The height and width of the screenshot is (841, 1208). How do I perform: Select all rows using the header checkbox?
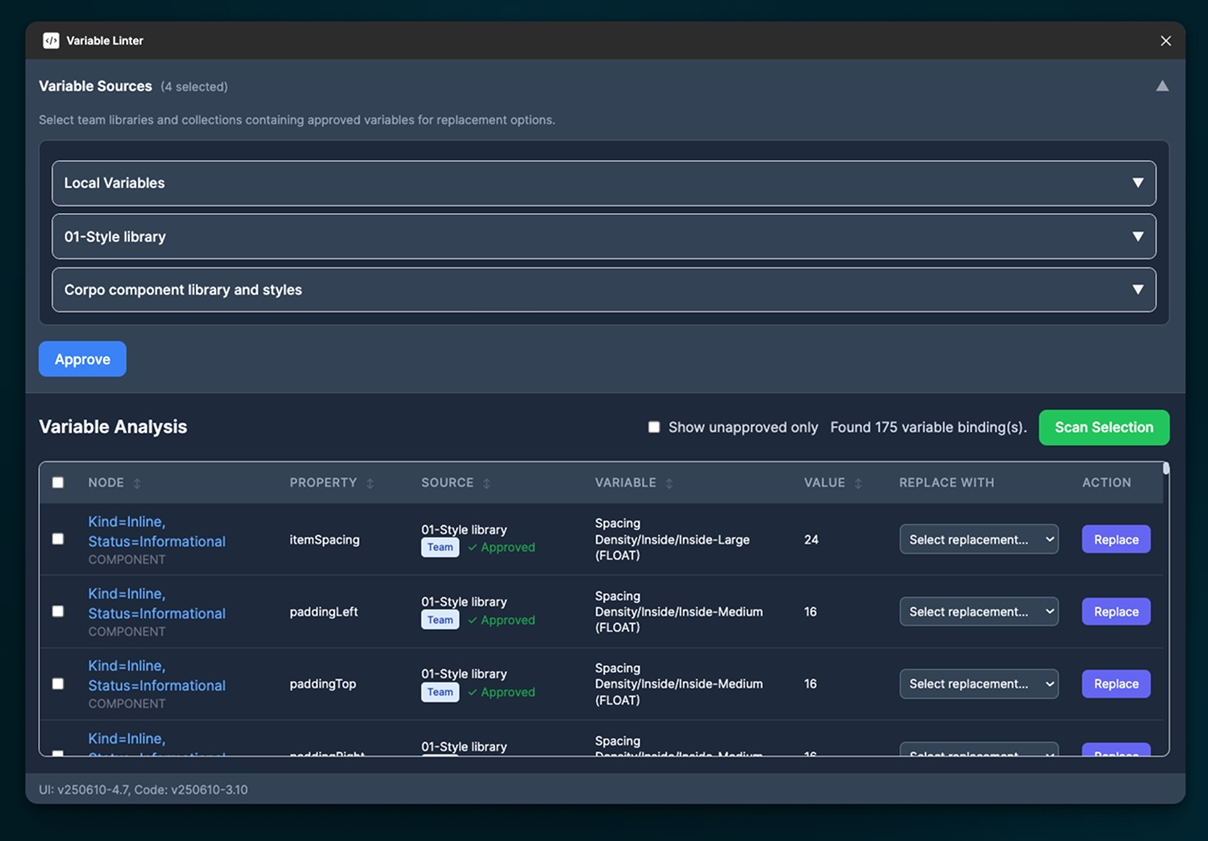(57, 481)
